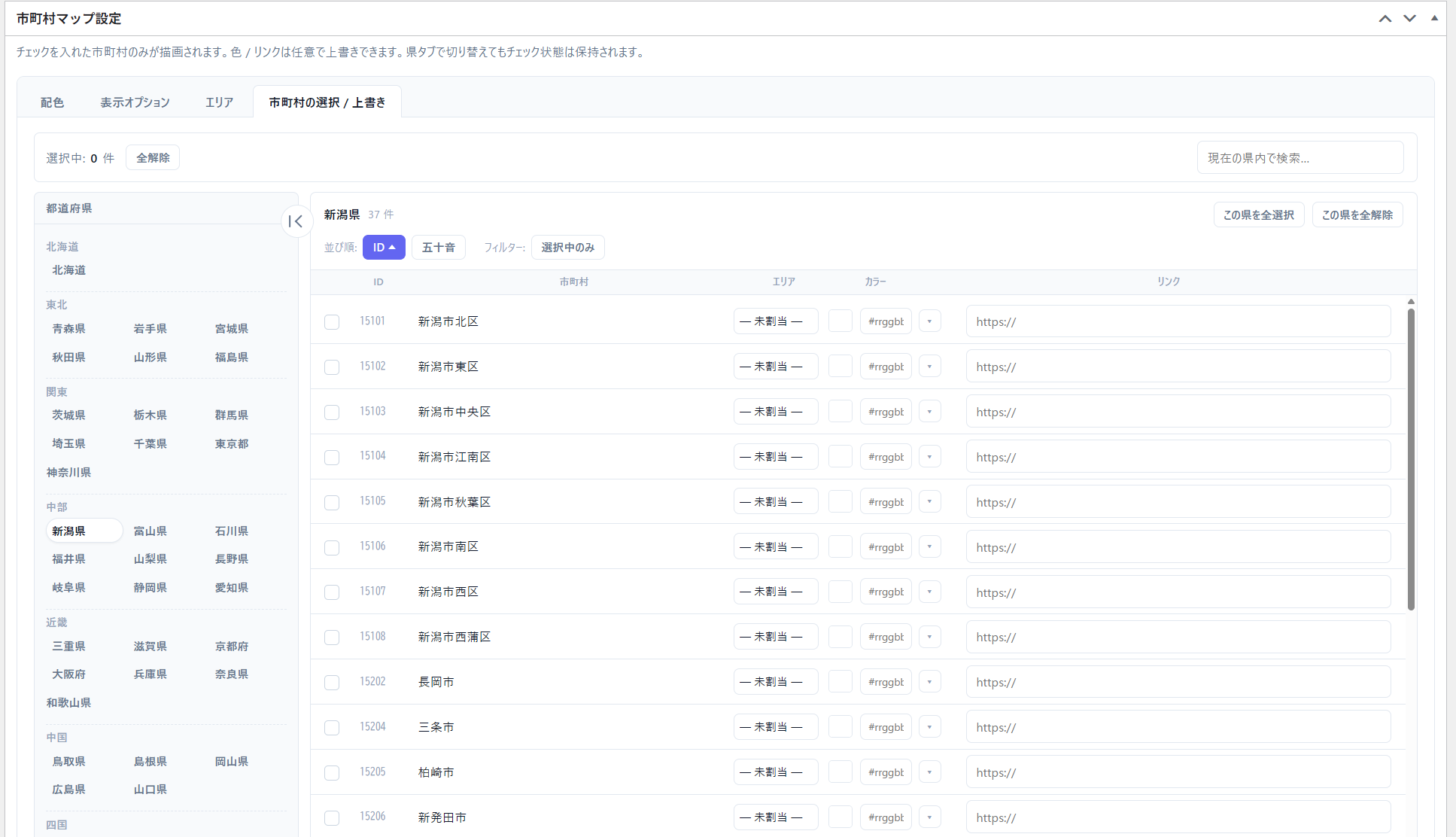Check the checkbox for 新潟市中央区

tap(332, 412)
